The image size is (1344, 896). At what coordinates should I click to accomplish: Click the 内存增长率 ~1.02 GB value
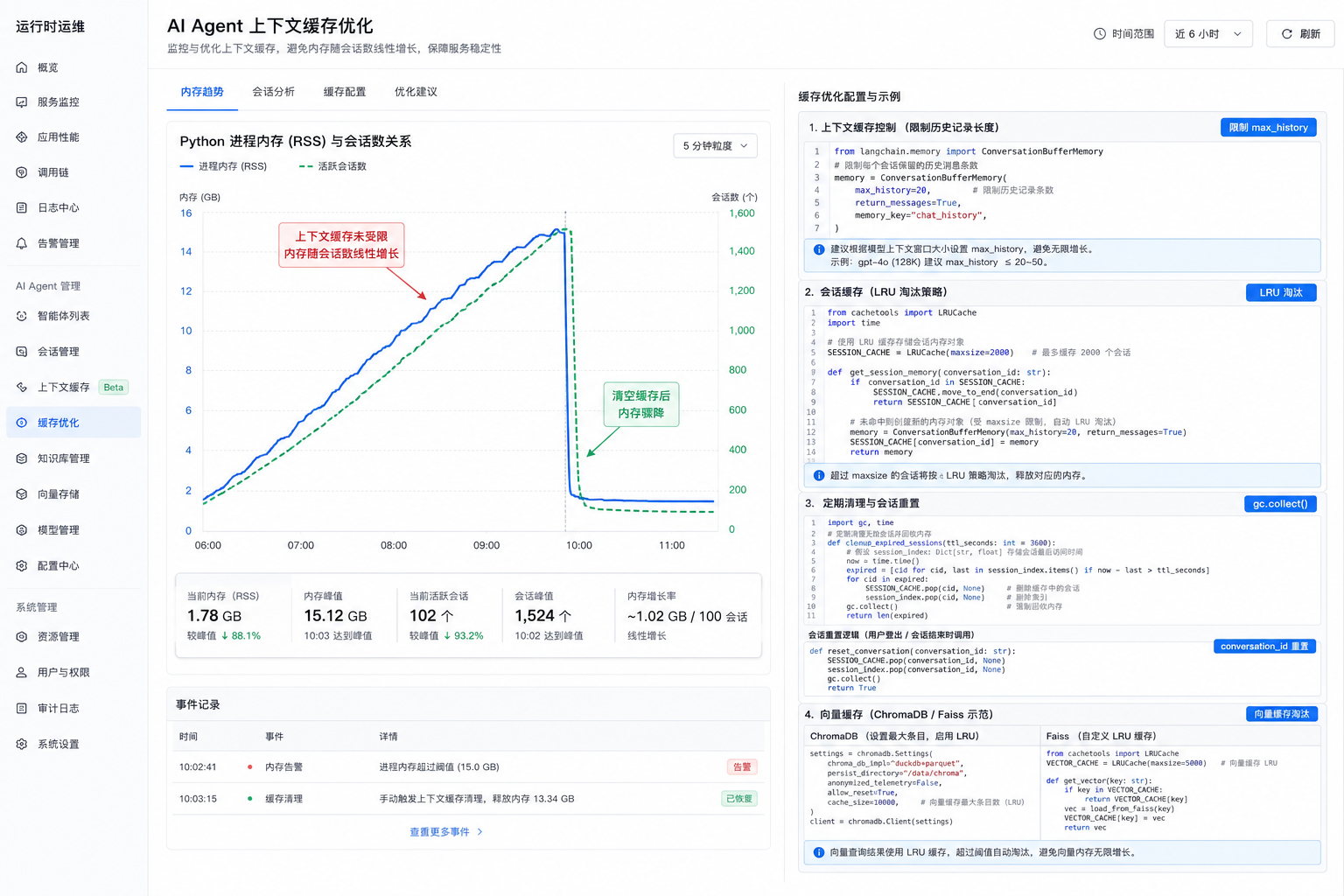pos(688,617)
